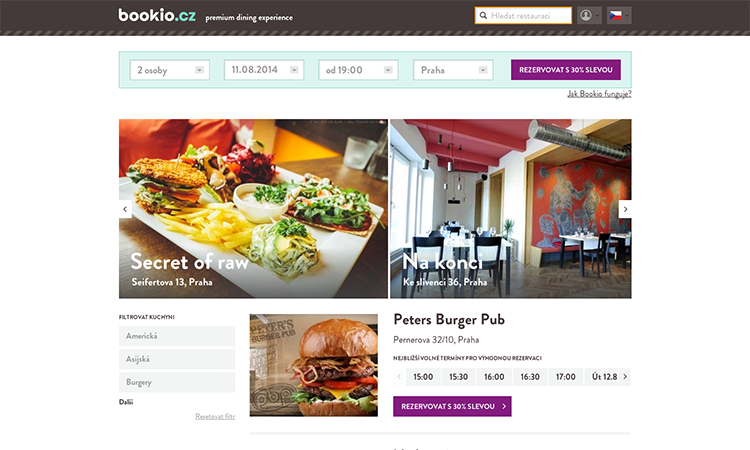This screenshot has height=450, width=750.
Task: Show earlier time slots with left arrow
Action: click(x=399, y=377)
